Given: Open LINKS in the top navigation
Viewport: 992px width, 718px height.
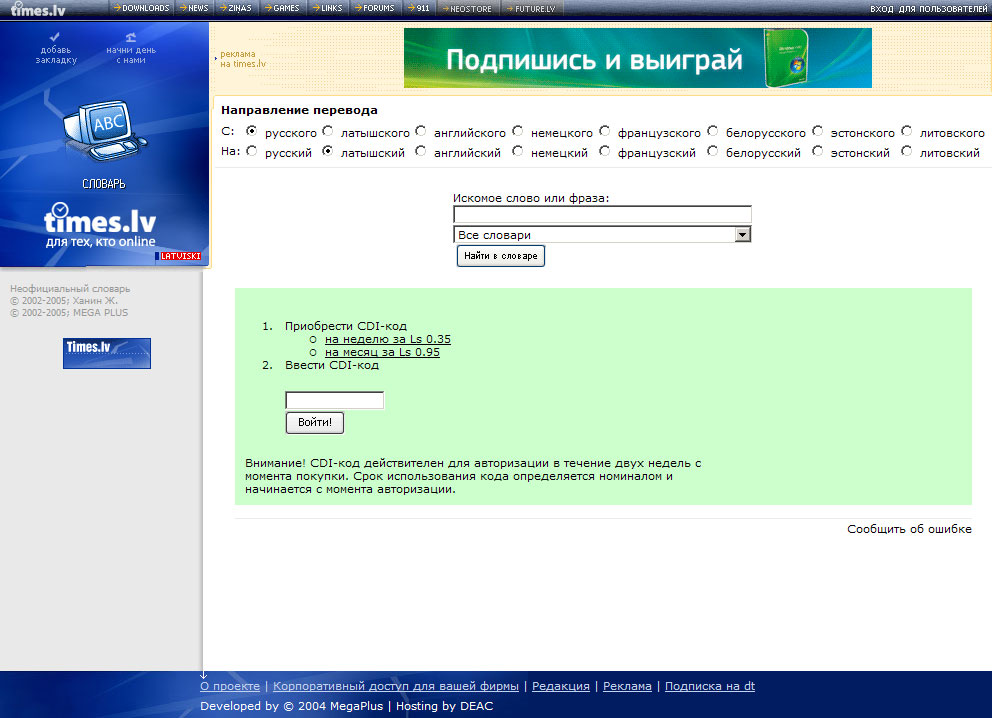Looking at the screenshot, I should click(328, 8).
